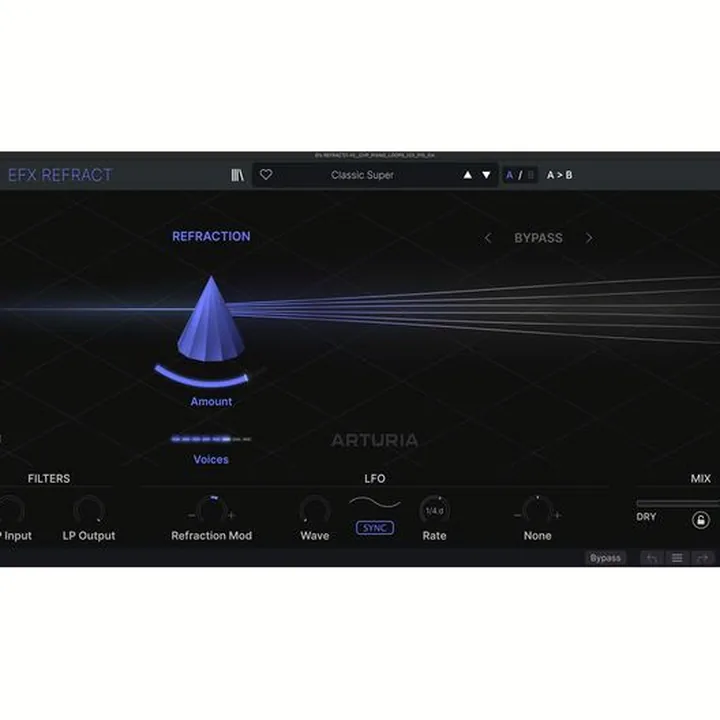Viewport: 720px width, 720px height.
Task: Set the Voices segment bar
Action: coord(211,439)
